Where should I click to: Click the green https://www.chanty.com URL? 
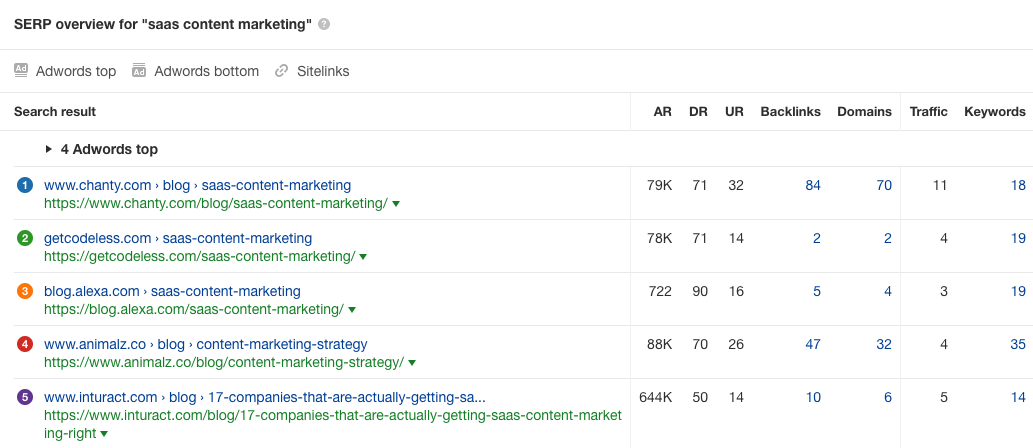pyautogui.click(x=216, y=204)
